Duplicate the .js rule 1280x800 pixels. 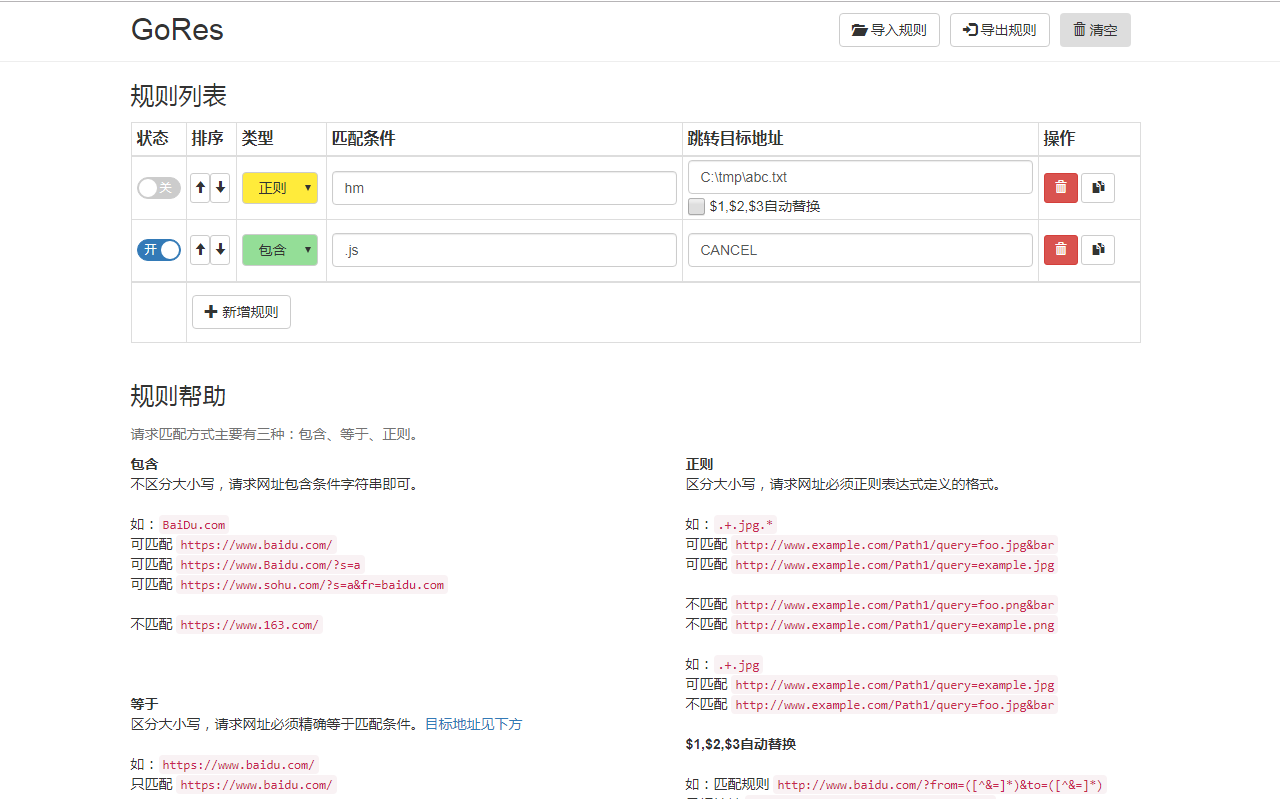[x=1098, y=250]
